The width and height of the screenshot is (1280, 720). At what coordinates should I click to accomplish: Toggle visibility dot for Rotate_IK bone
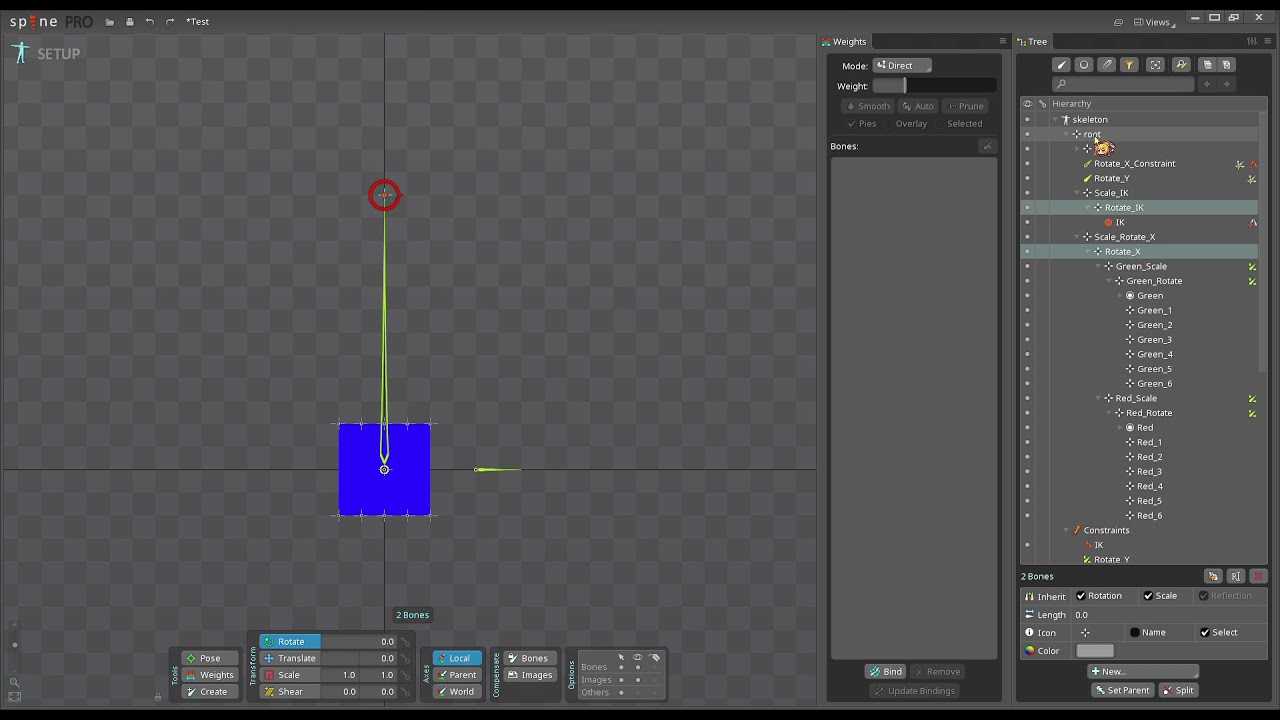[x=1027, y=208]
